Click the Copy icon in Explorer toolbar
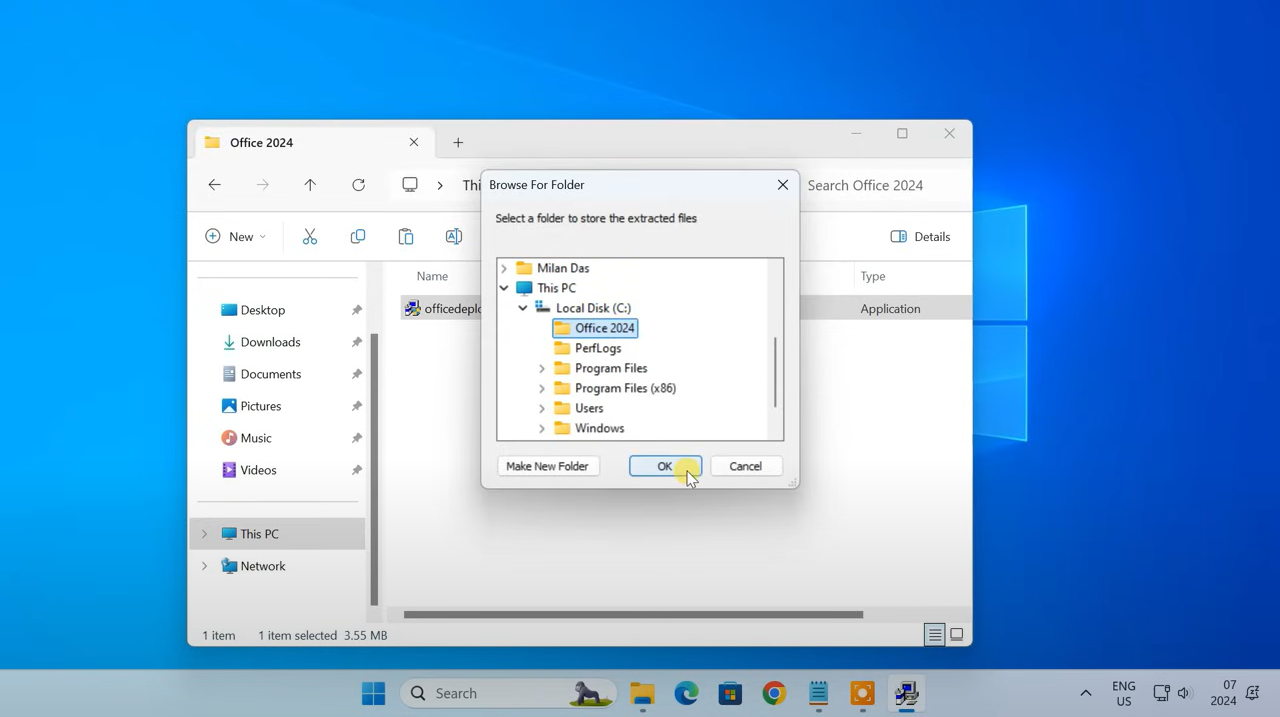 (358, 237)
